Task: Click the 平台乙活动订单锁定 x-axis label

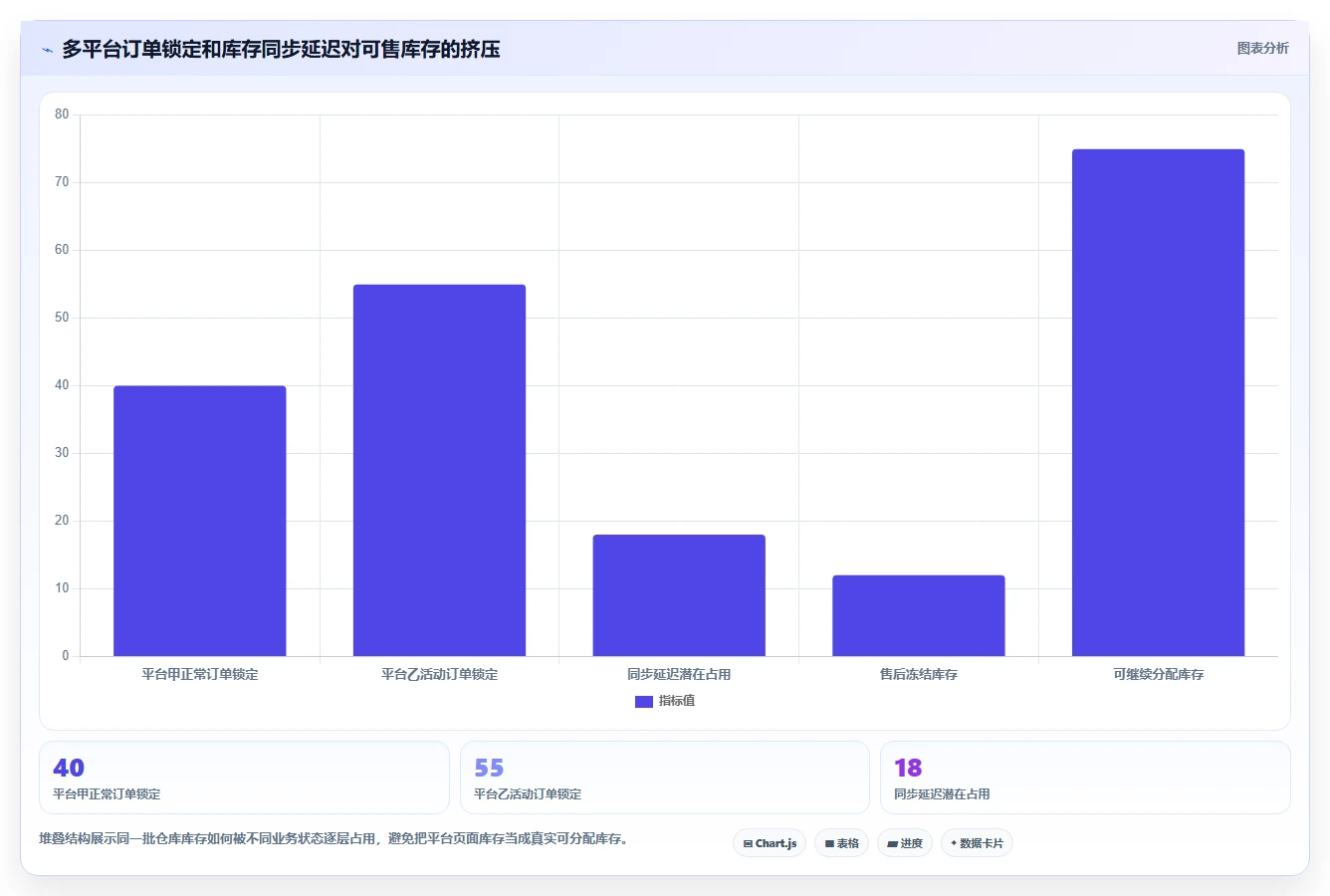Action: pyautogui.click(x=439, y=675)
